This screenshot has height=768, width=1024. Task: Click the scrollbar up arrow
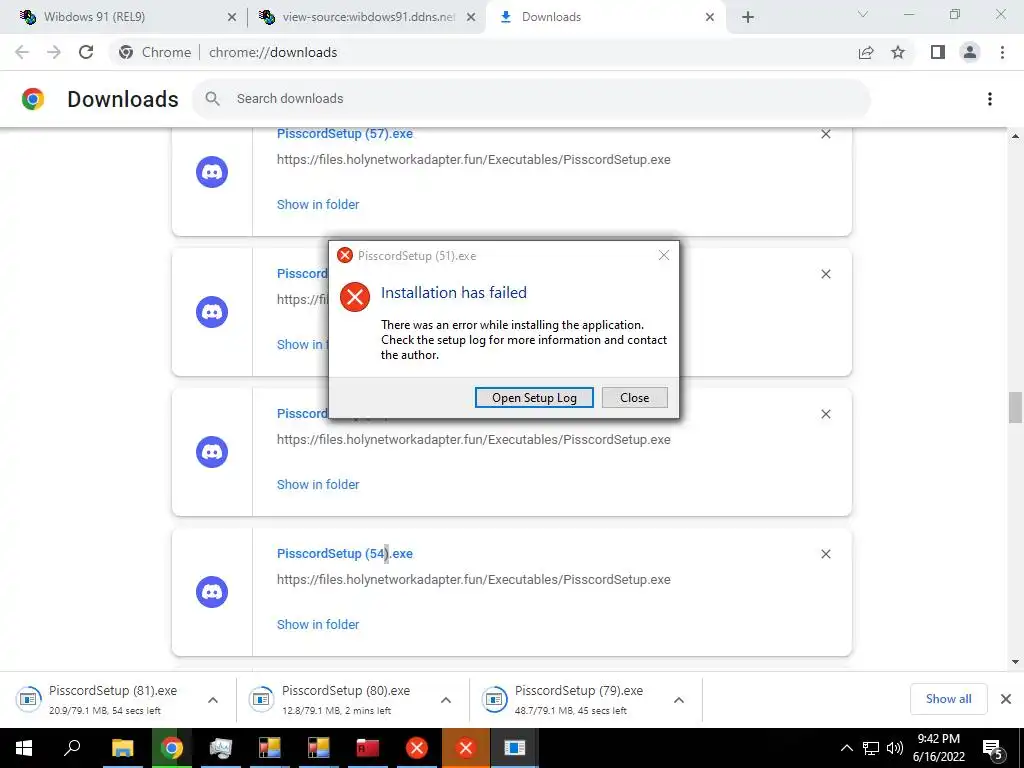[x=1015, y=136]
